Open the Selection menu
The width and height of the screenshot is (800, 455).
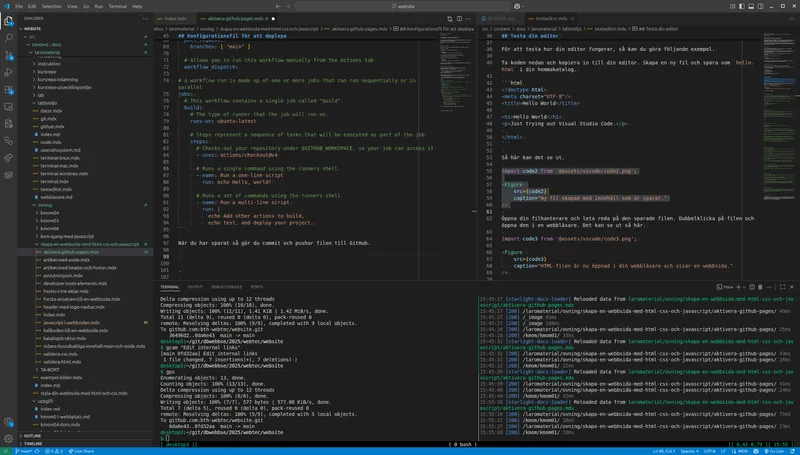[x=52, y=6]
